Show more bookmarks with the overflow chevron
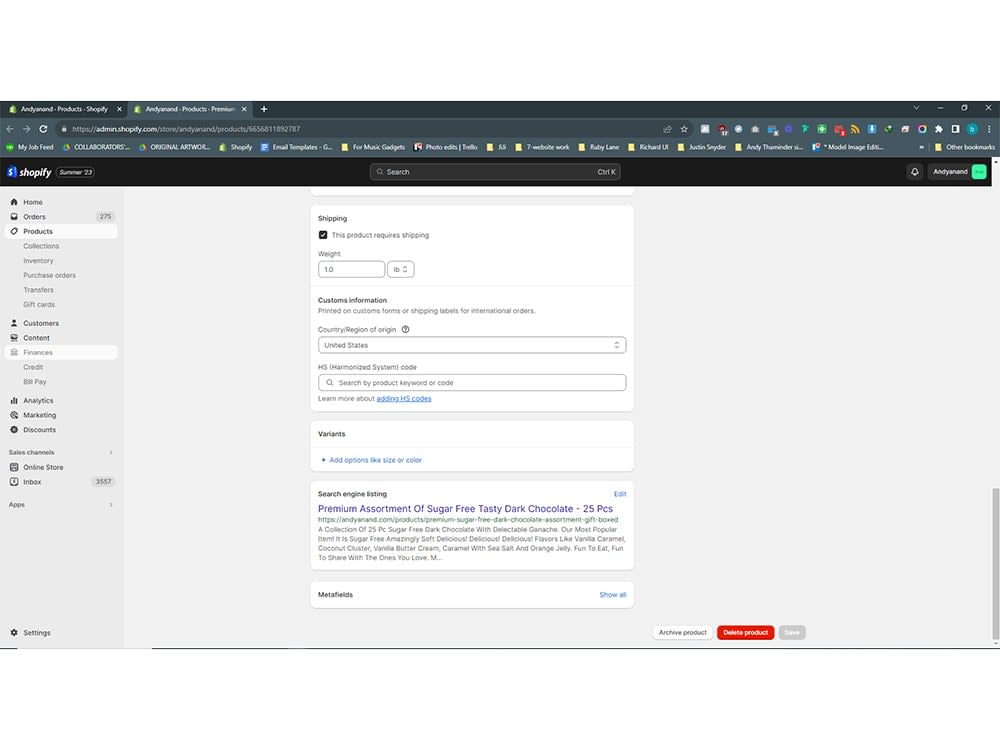 [x=922, y=147]
